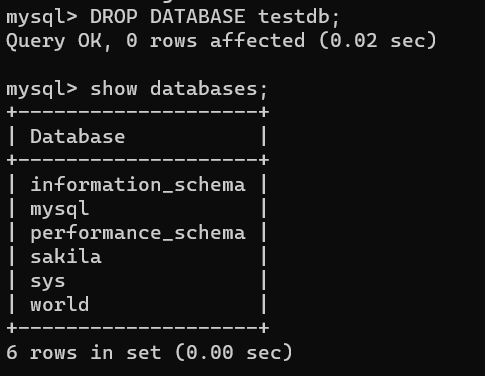Image resolution: width=485 pixels, height=376 pixels.
Task: Click the performance_schema row
Action: click(138, 233)
